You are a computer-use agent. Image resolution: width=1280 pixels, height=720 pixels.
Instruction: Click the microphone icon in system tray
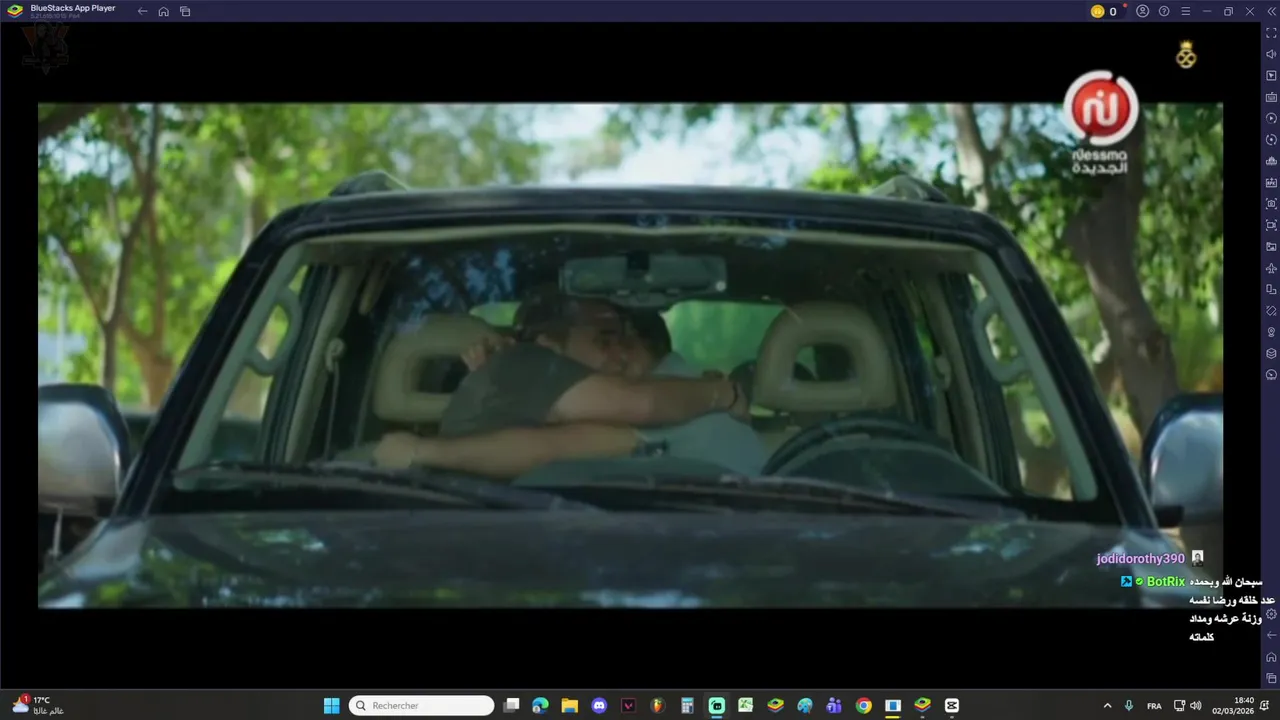[x=1129, y=705]
